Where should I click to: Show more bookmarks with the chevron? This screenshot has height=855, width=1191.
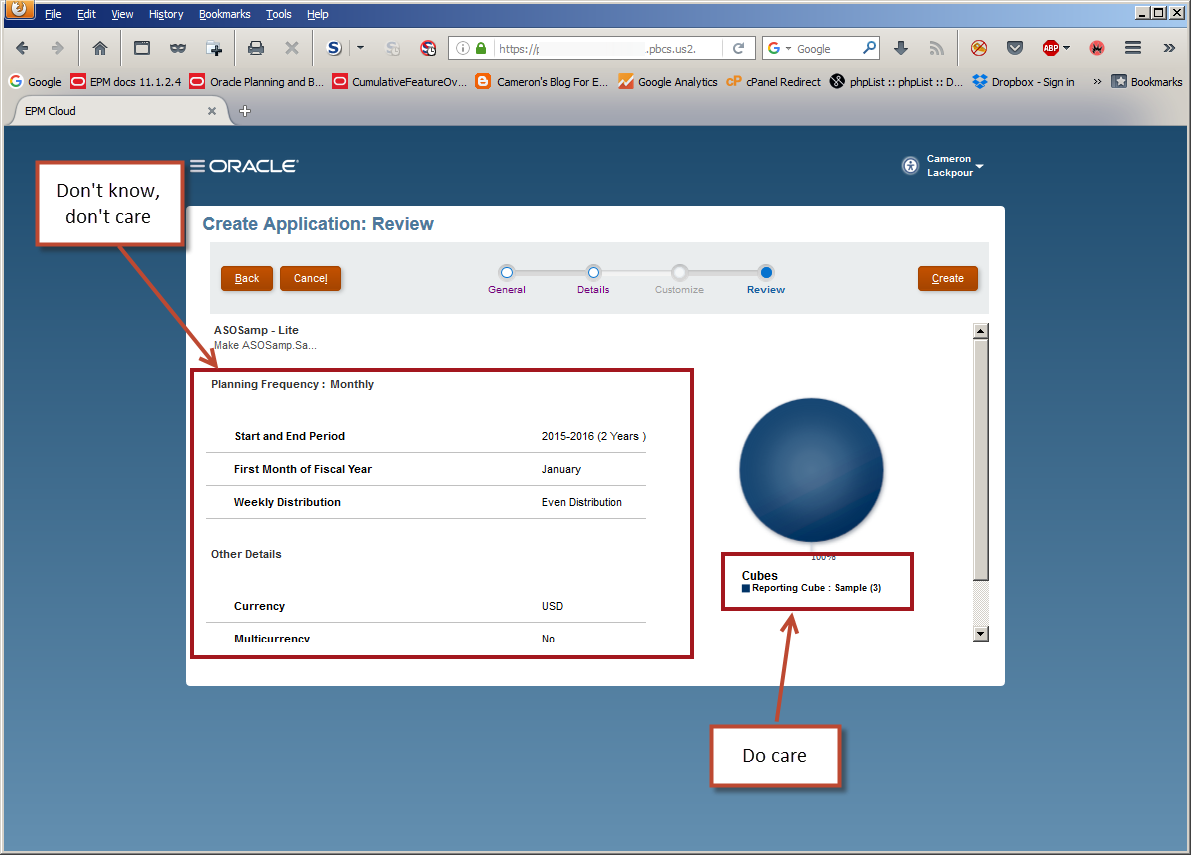pos(1097,81)
